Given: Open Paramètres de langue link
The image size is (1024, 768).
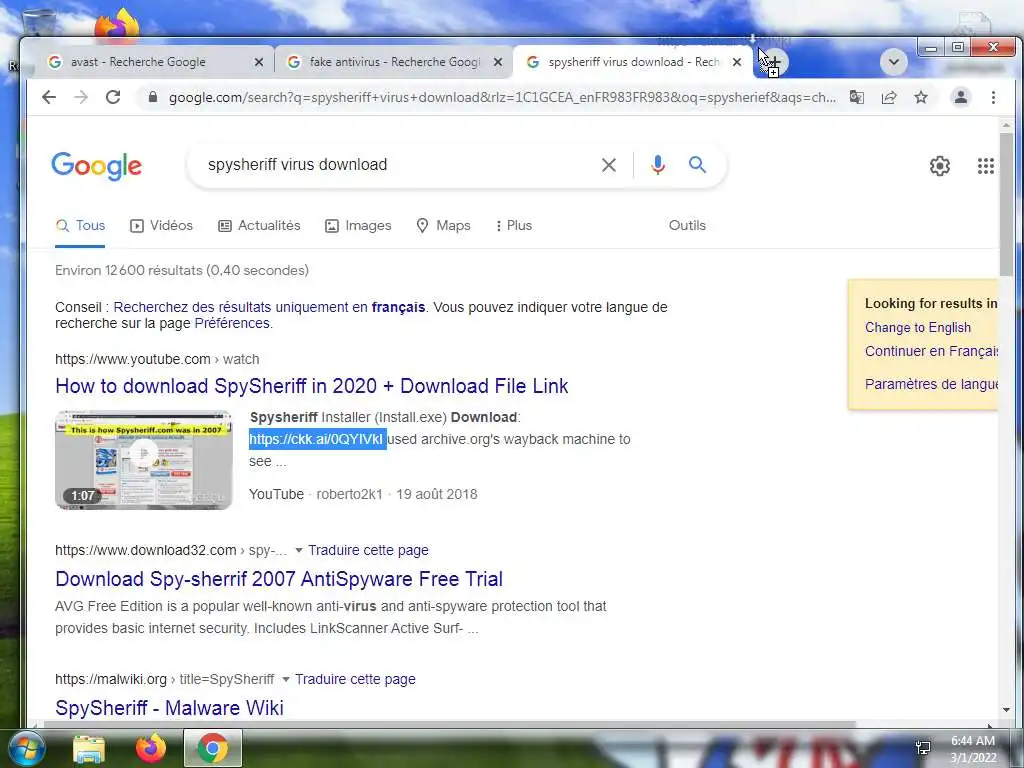Looking at the screenshot, I should (931, 384).
